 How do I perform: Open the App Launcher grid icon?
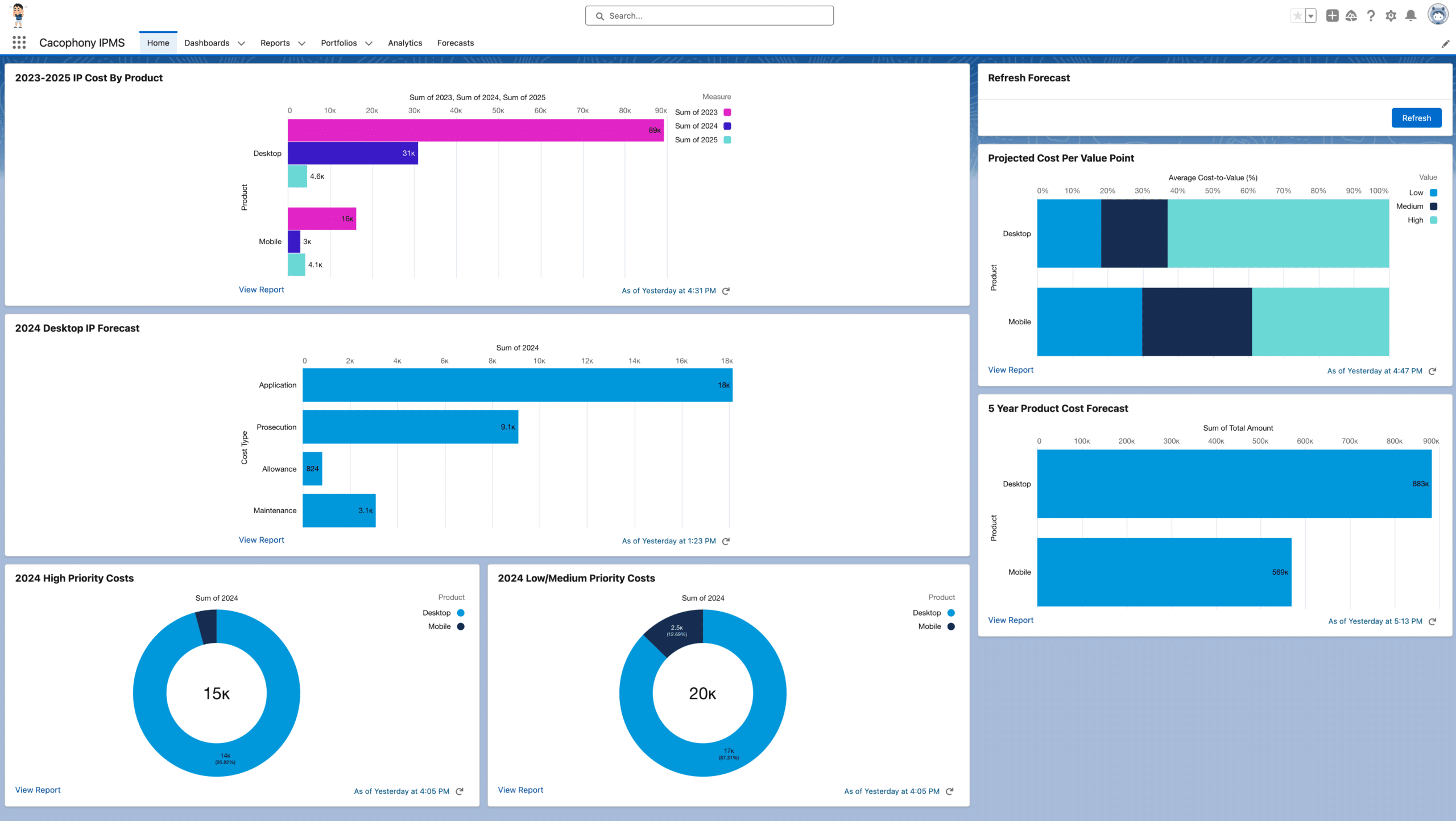tap(19, 43)
